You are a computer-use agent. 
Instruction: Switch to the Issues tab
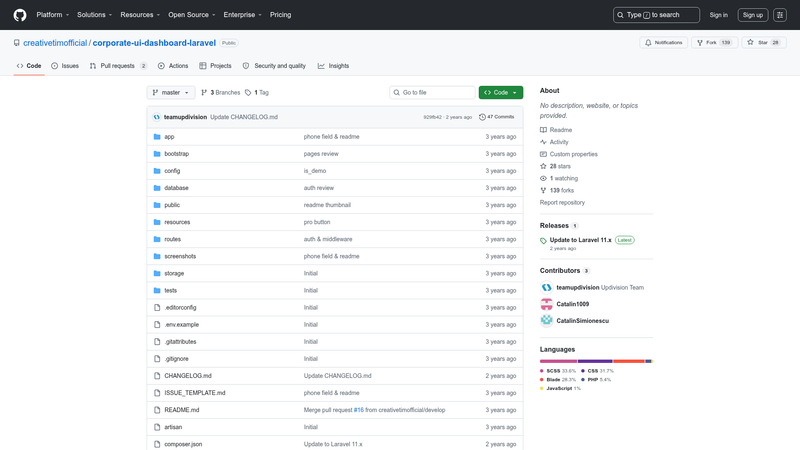[x=65, y=66]
